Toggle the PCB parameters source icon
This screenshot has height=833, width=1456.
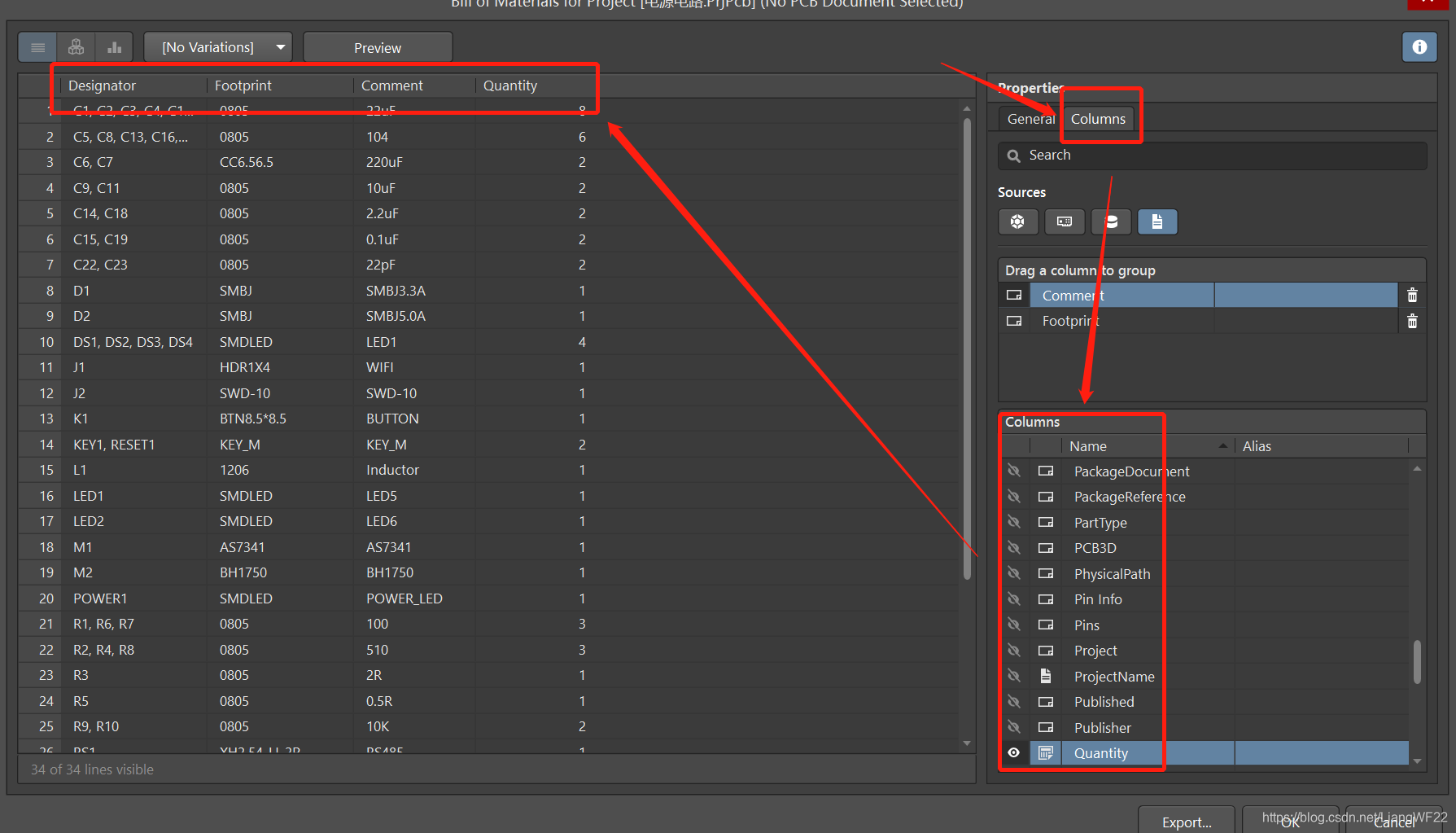1064,221
